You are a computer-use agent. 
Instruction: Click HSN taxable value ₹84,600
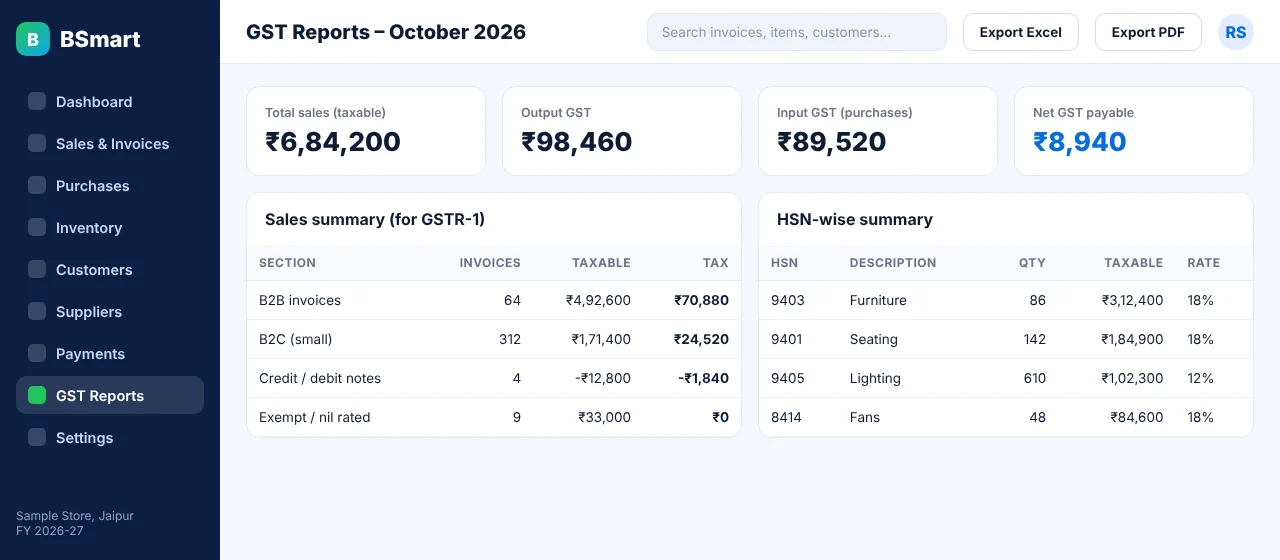pos(1137,417)
